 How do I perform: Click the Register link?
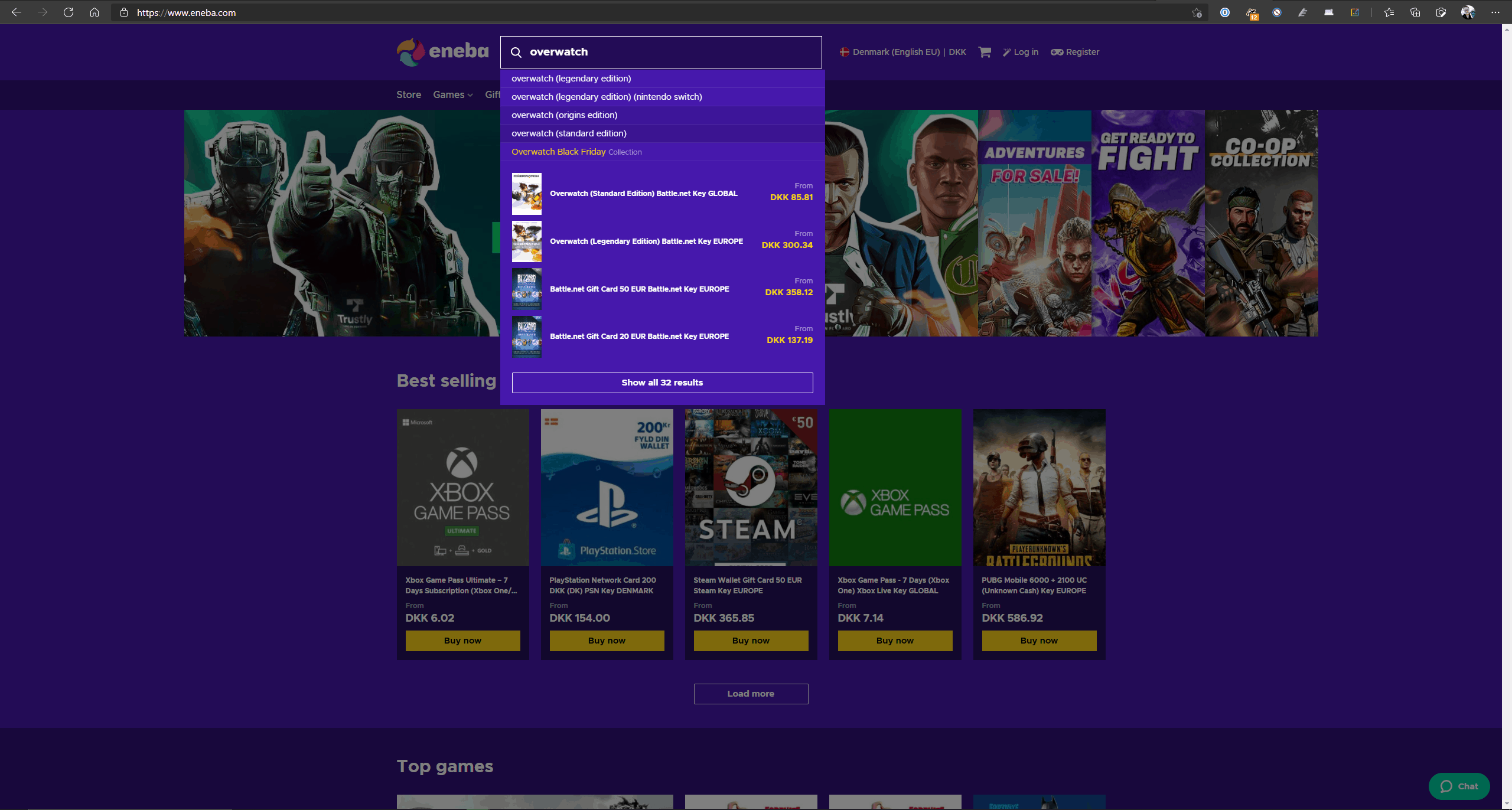(x=1083, y=52)
